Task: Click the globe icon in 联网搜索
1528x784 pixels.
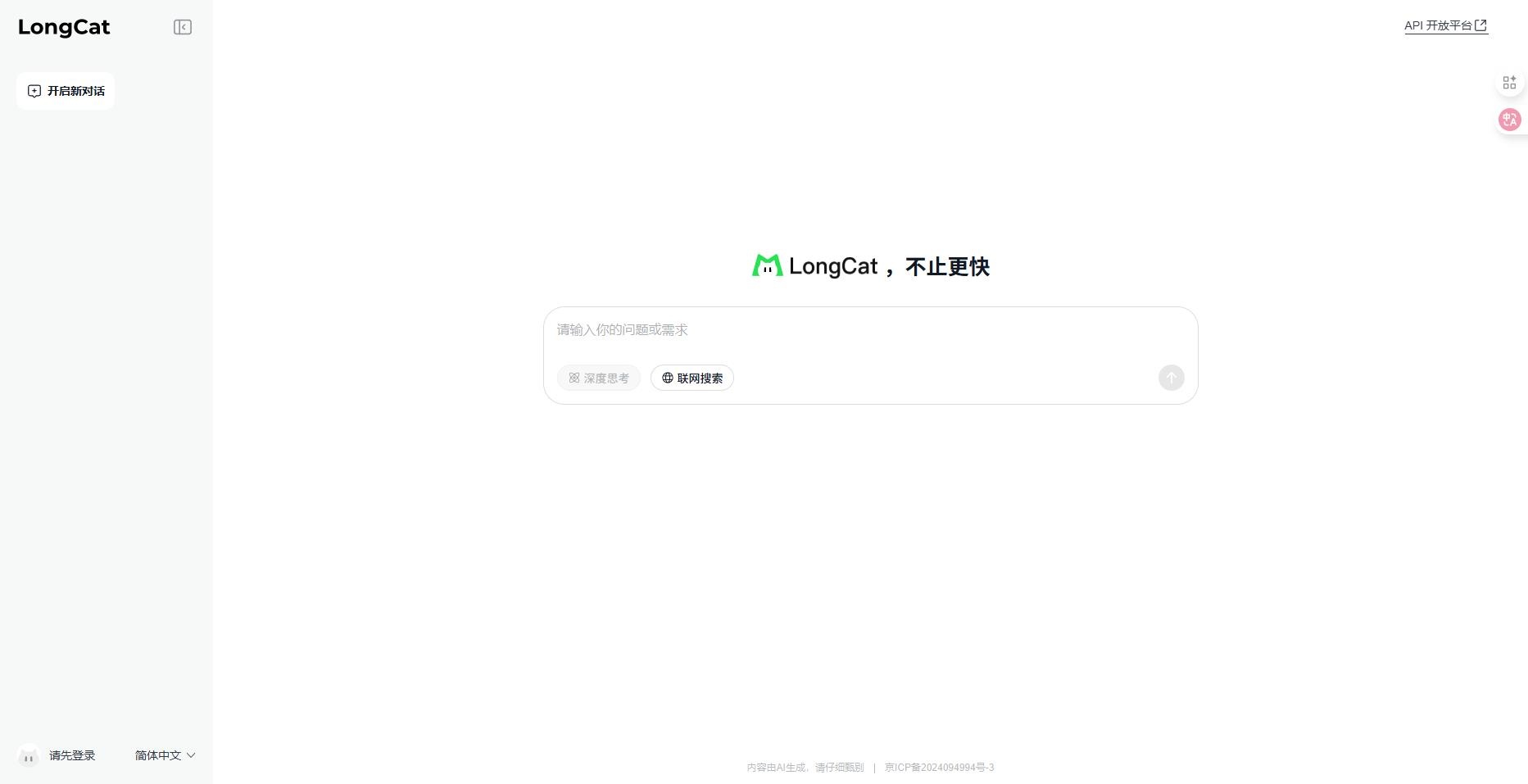Action: [668, 378]
